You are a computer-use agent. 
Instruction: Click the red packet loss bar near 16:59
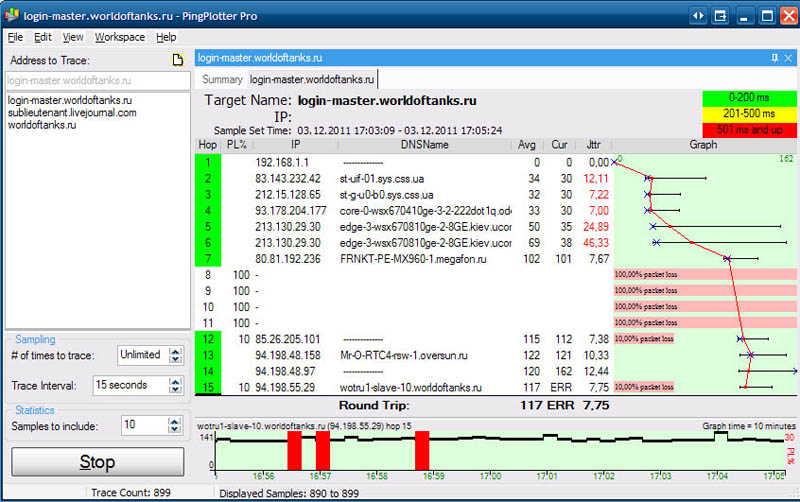click(x=422, y=450)
